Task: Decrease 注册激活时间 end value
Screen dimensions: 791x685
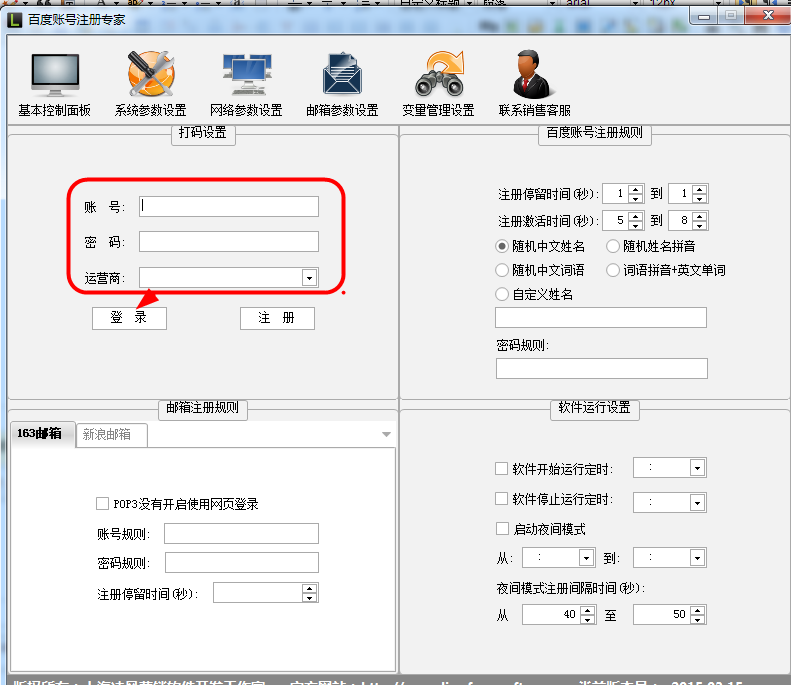Action: pyautogui.click(x=699, y=225)
